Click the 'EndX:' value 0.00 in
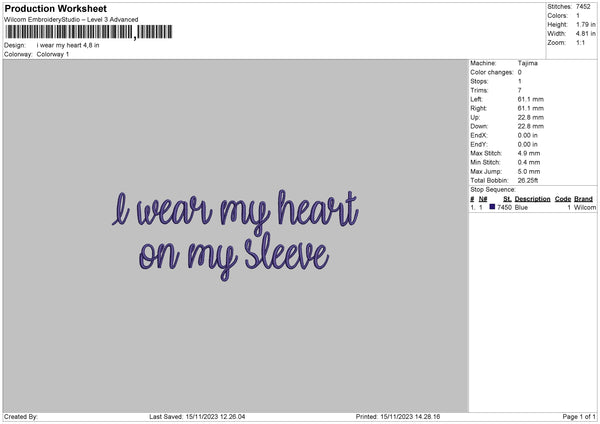 (528, 135)
